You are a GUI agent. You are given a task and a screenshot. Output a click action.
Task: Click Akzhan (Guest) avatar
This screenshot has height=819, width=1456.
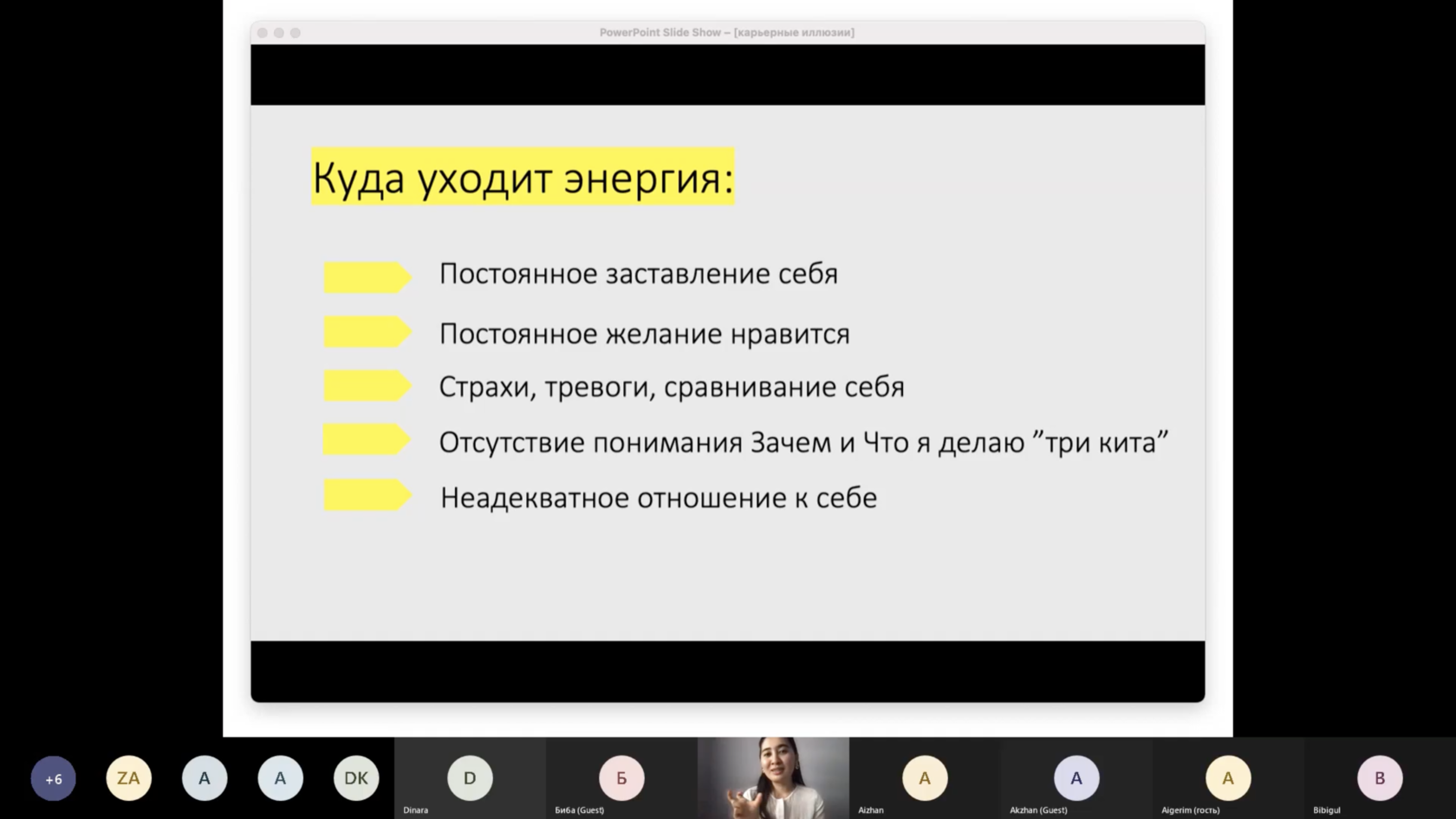click(x=1076, y=778)
